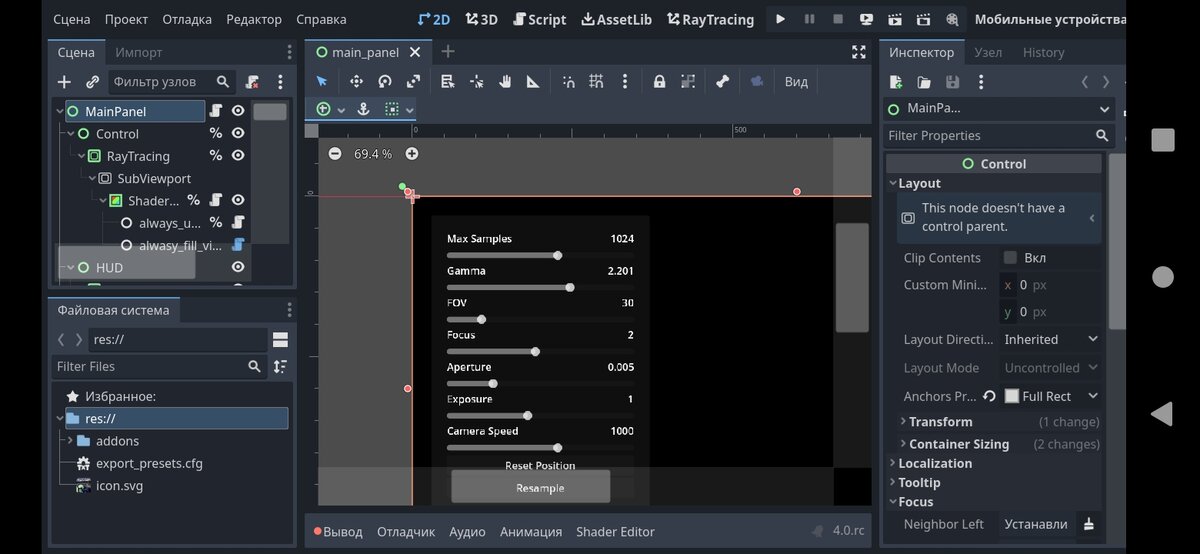The width and height of the screenshot is (1200, 554).
Task: Switch to the Импорт tab
Action: point(138,52)
